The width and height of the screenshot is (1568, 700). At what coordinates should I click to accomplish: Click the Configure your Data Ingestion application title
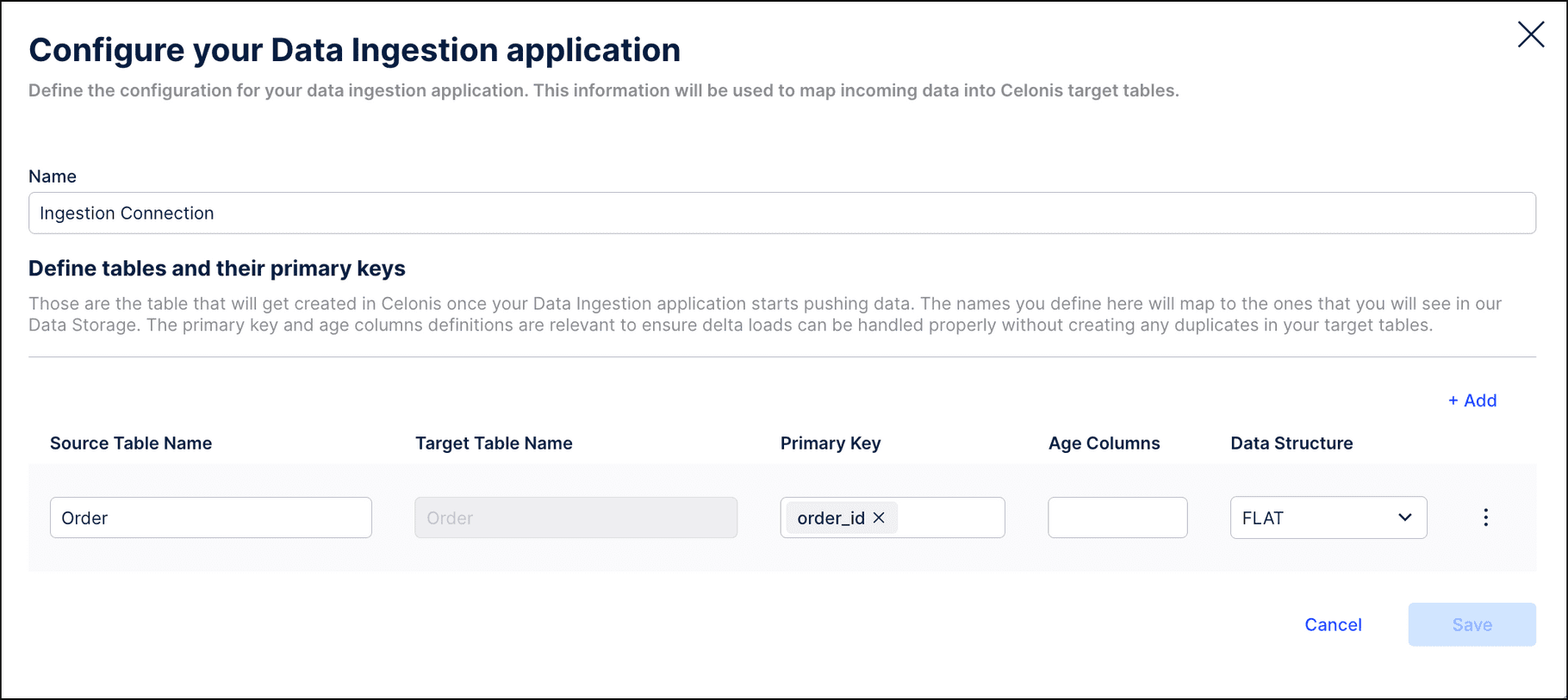click(x=354, y=50)
